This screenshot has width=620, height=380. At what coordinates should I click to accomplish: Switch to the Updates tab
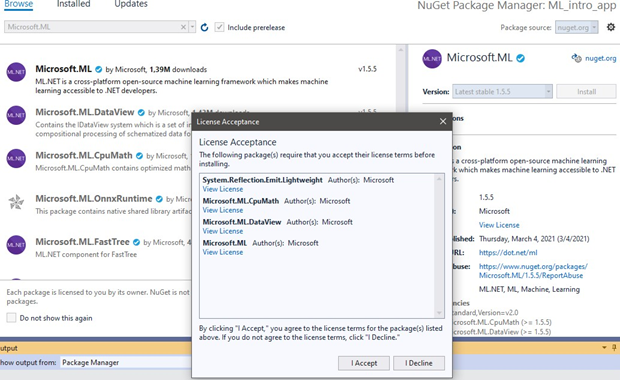tap(131, 4)
